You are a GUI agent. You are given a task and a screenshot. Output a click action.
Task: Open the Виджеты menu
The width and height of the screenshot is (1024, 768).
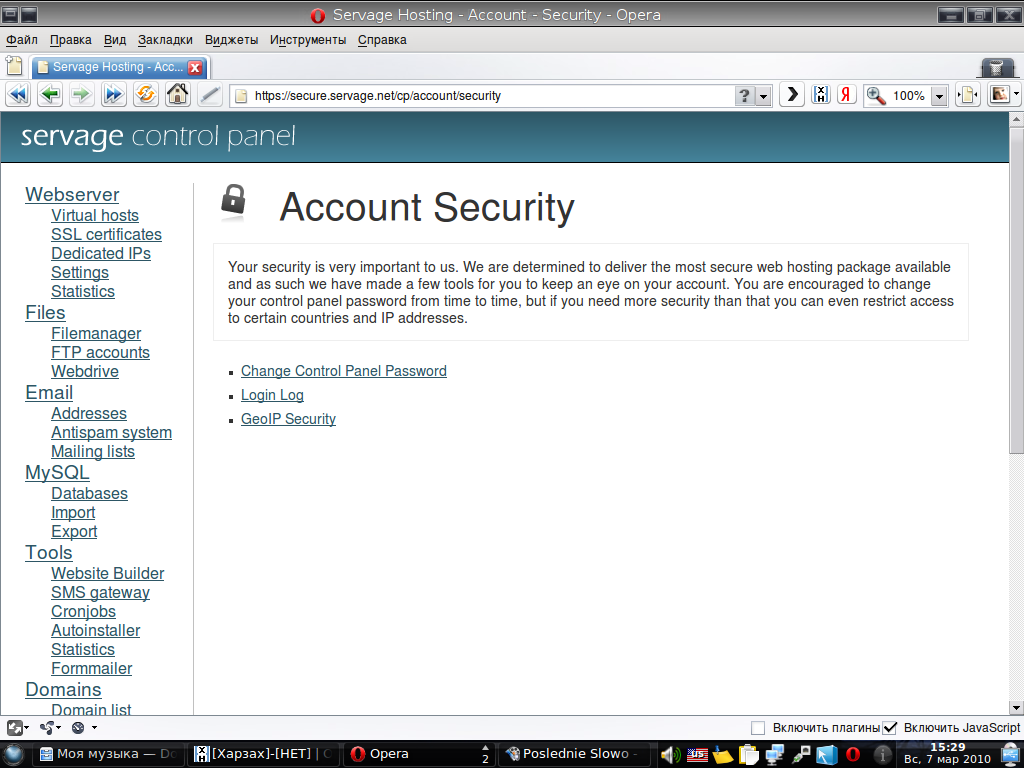(232, 40)
